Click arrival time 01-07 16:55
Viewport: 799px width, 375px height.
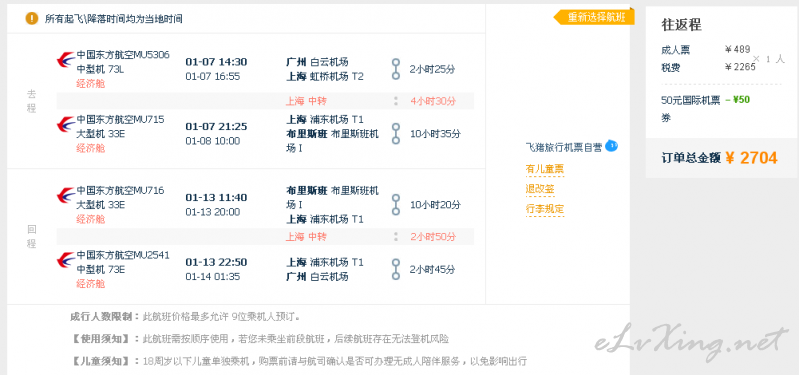point(212,76)
